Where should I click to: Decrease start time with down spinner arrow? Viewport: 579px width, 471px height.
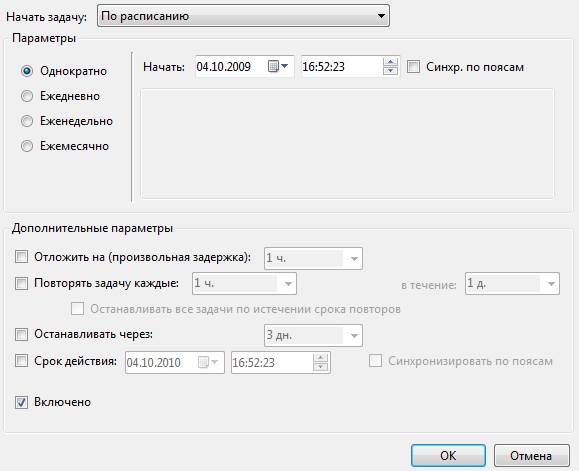tap(390, 71)
